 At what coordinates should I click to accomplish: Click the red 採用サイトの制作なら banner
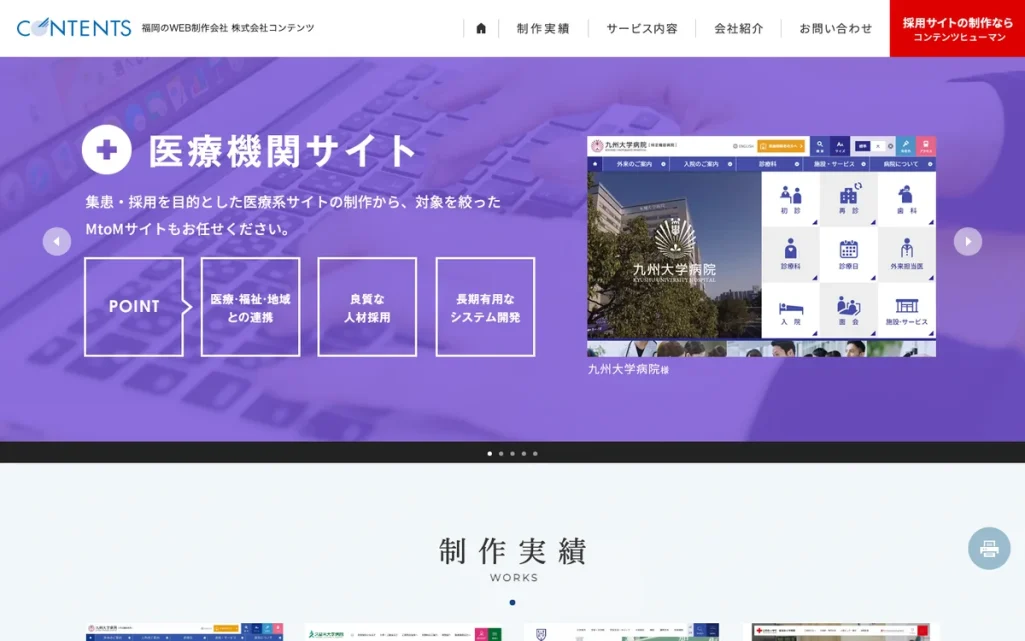957,28
